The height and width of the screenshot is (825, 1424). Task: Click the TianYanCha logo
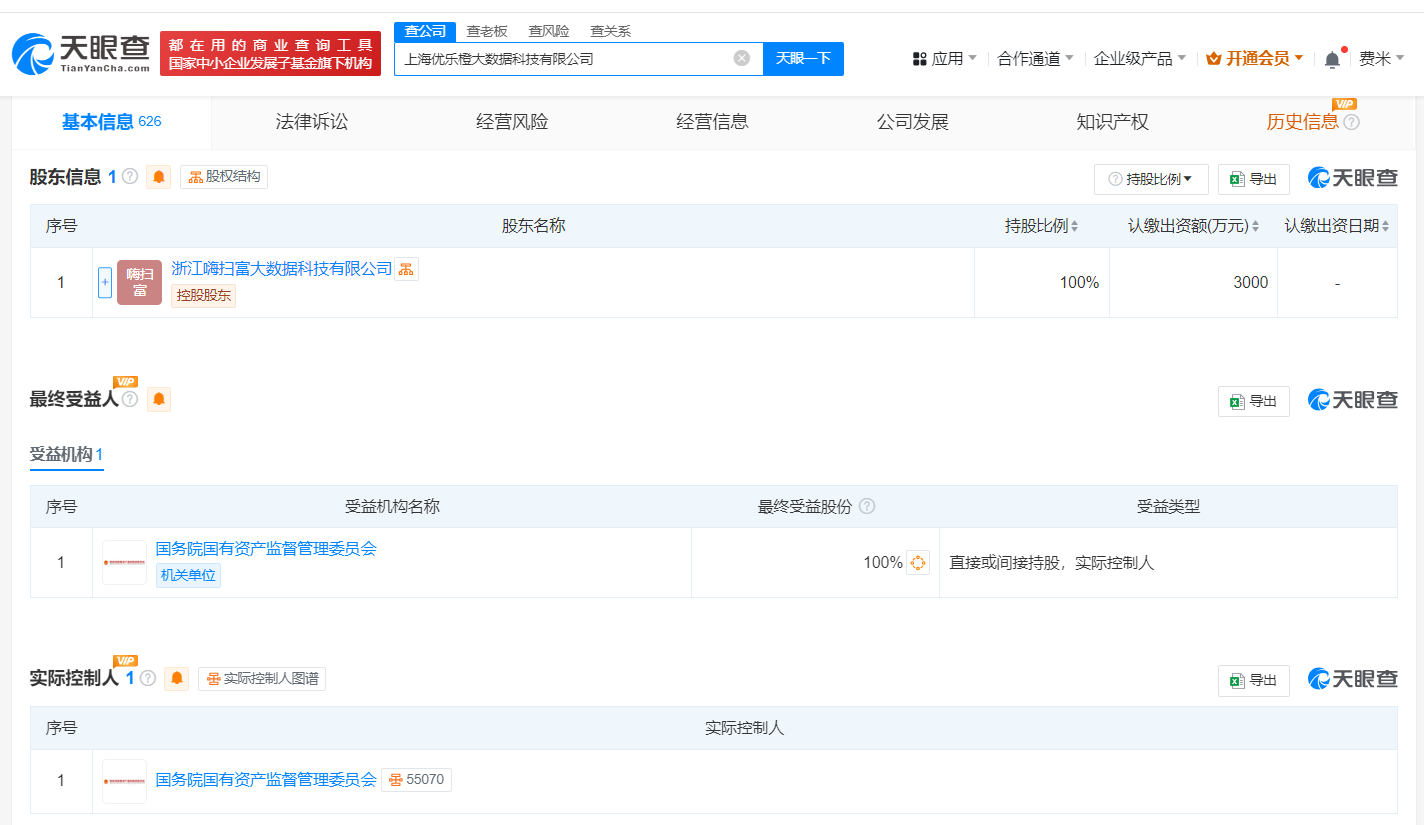[x=81, y=53]
